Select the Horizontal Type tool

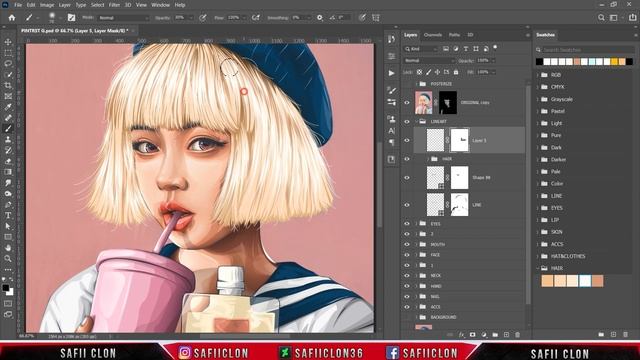pos(8,216)
